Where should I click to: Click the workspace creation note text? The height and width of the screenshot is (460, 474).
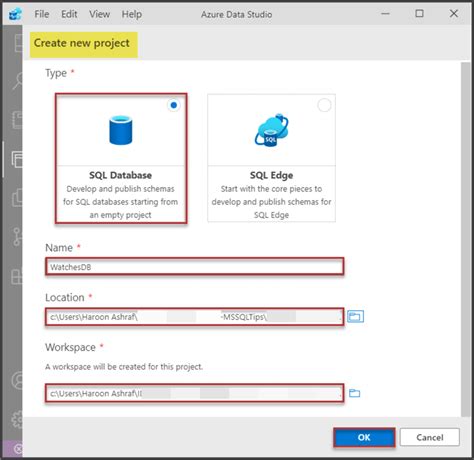click(124, 367)
